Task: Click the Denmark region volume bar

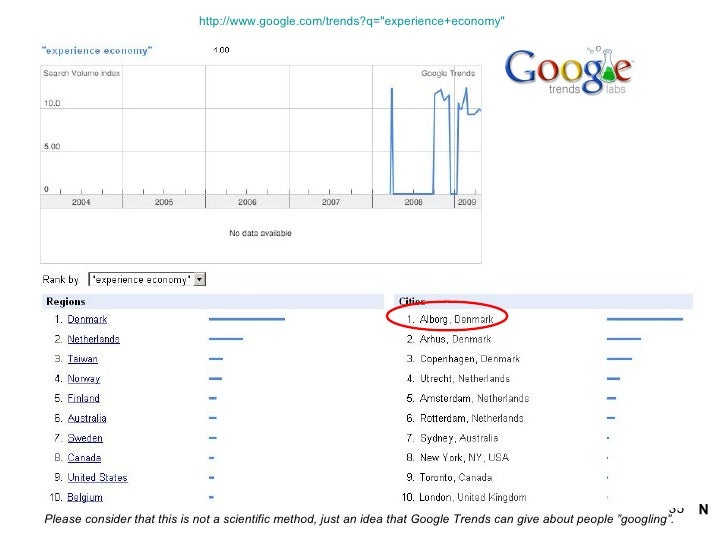Action: point(247,319)
